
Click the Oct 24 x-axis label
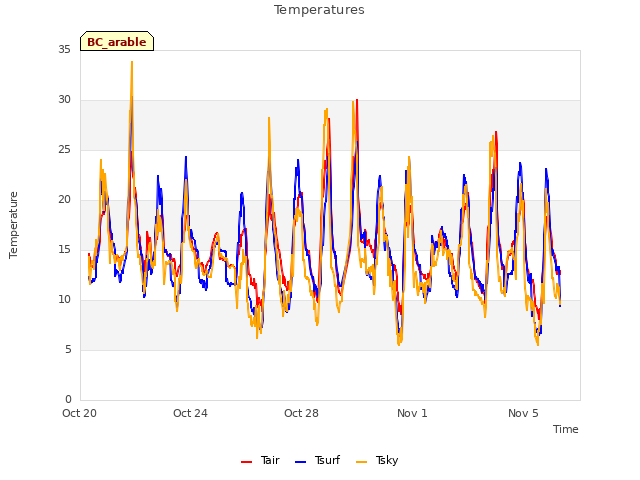coord(190,413)
